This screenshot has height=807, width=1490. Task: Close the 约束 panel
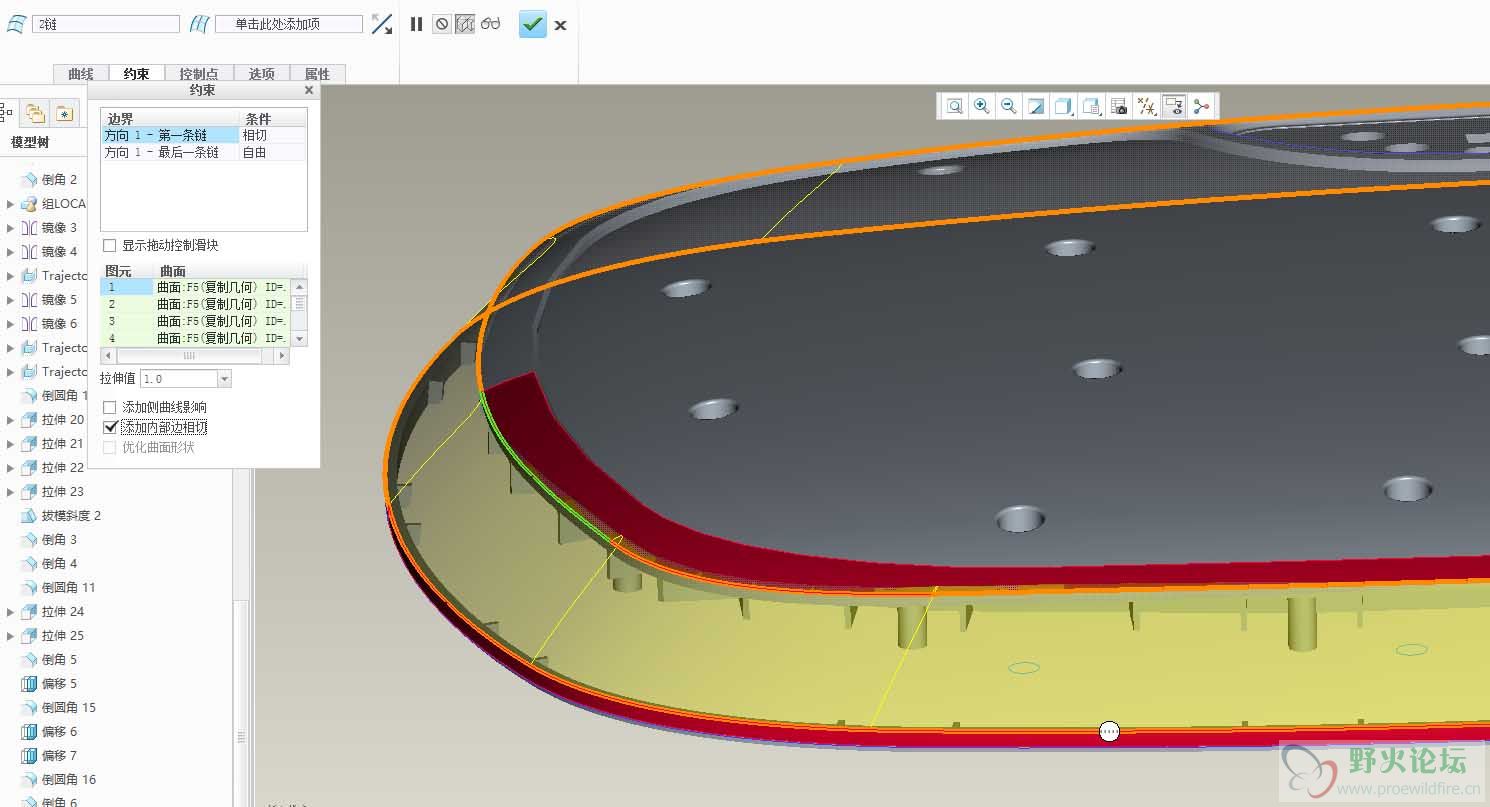[x=309, y=90]
